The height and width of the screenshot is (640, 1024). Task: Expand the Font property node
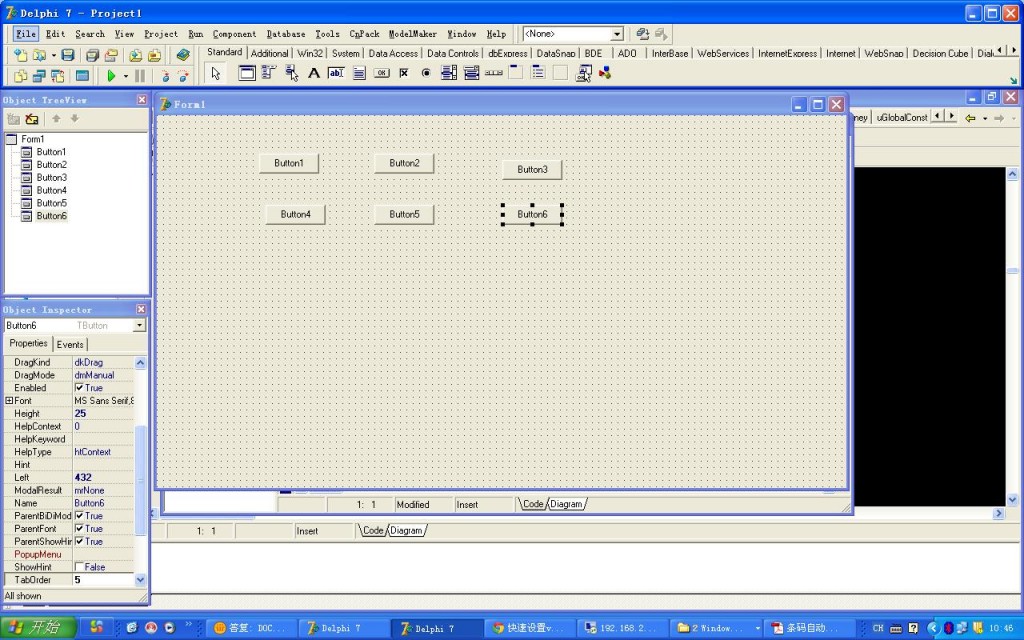tap(9, 401)
